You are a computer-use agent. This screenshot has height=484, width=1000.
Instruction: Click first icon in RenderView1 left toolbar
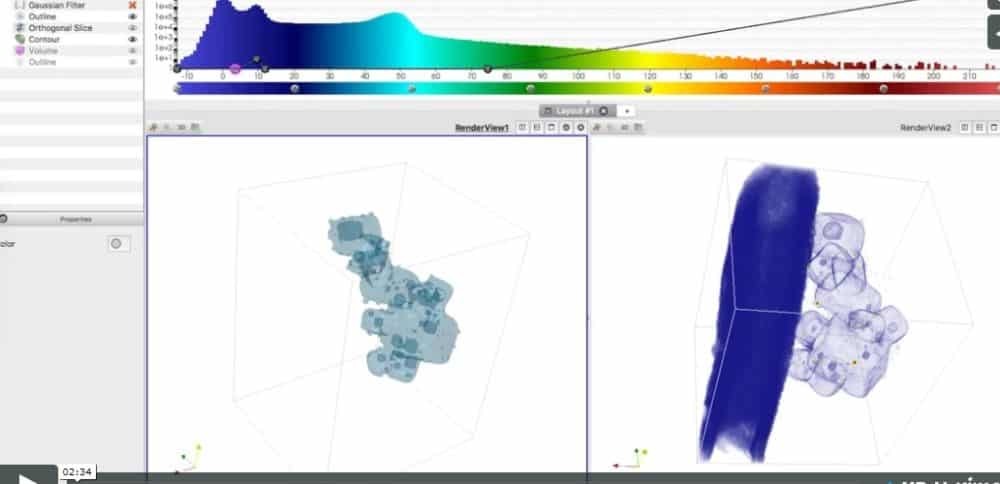pyautogui.click(x=153, y=128)
